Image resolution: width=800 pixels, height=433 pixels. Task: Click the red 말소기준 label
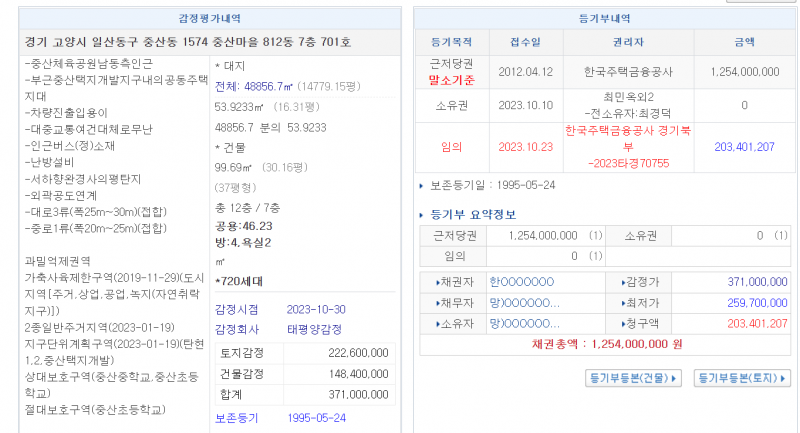[x=452, y=80]
